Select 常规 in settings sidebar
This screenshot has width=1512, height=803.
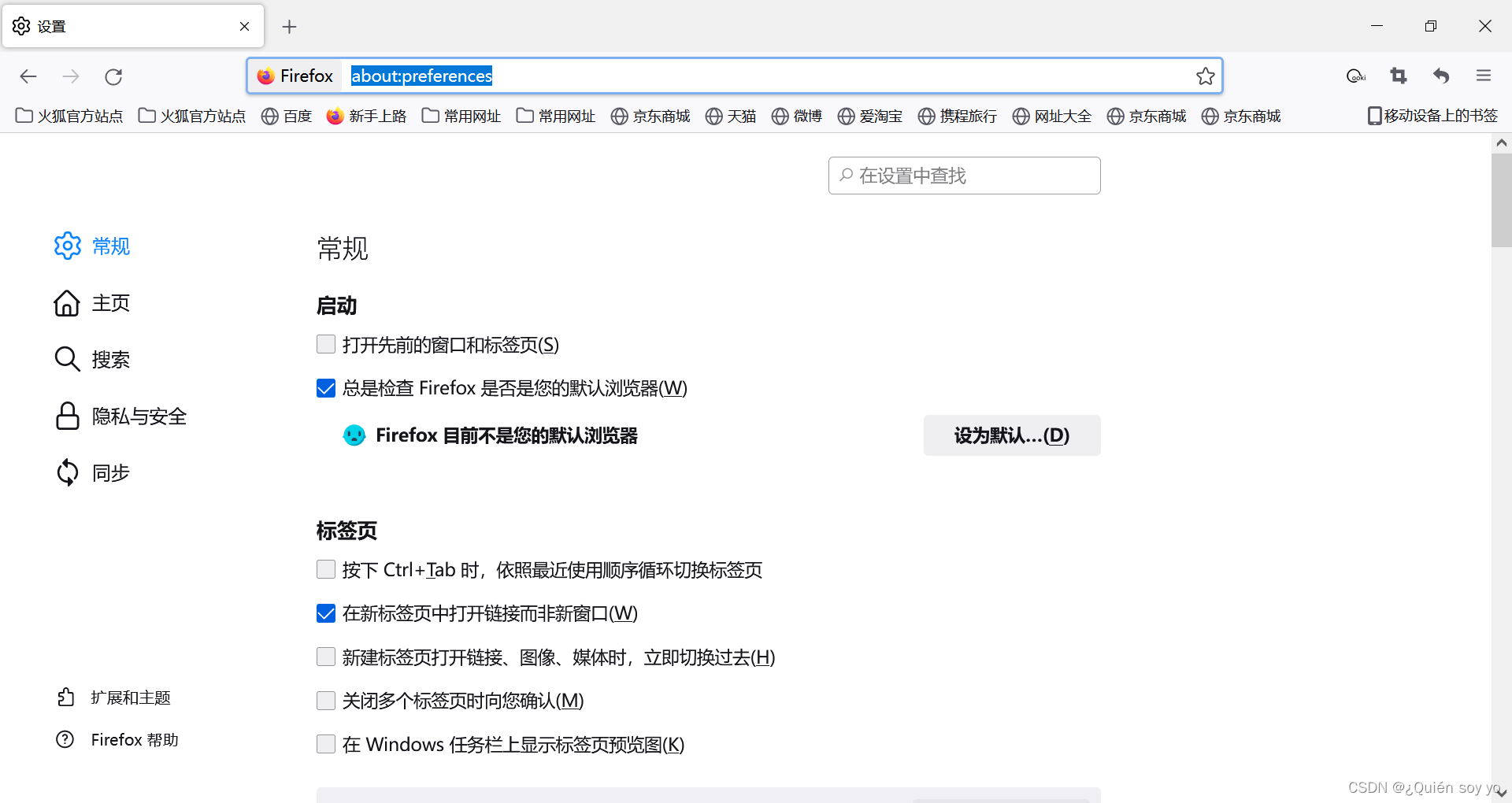point(92,246)
